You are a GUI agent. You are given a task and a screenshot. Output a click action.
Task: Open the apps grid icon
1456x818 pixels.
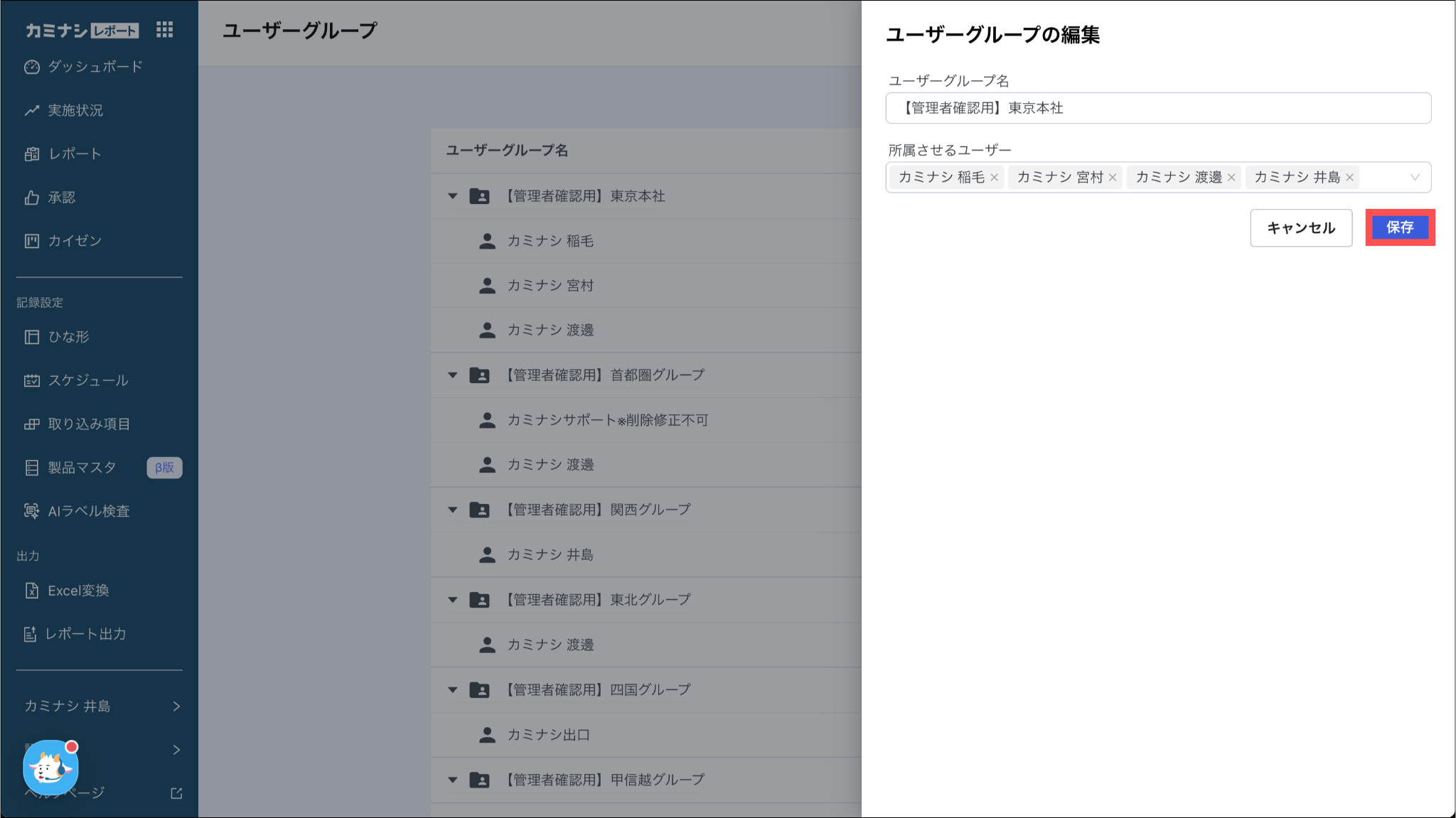(164, 30)
